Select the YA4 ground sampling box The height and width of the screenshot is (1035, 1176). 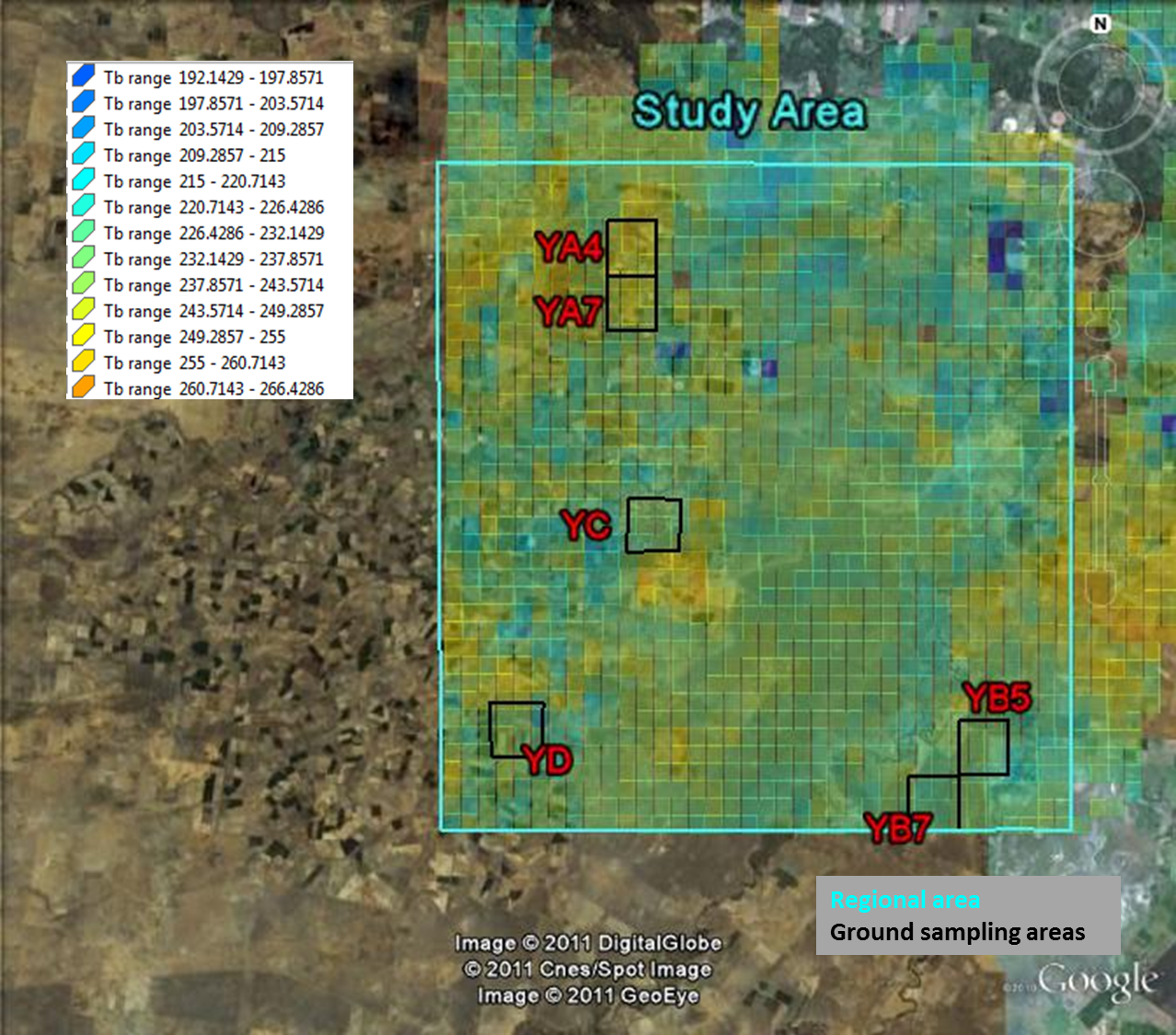point(631,247)
